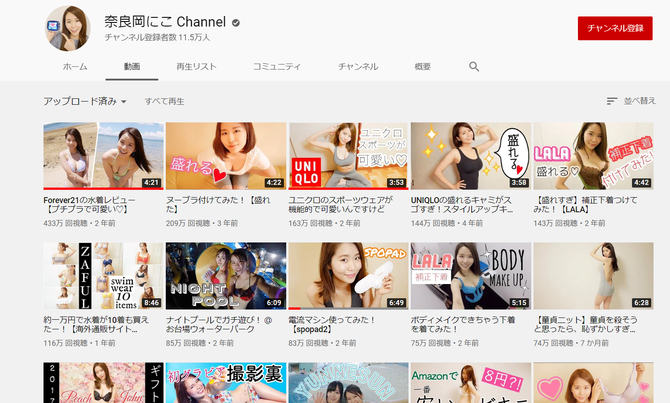Click title ヌーブラ付けてみた！

[x=218, y=205]
